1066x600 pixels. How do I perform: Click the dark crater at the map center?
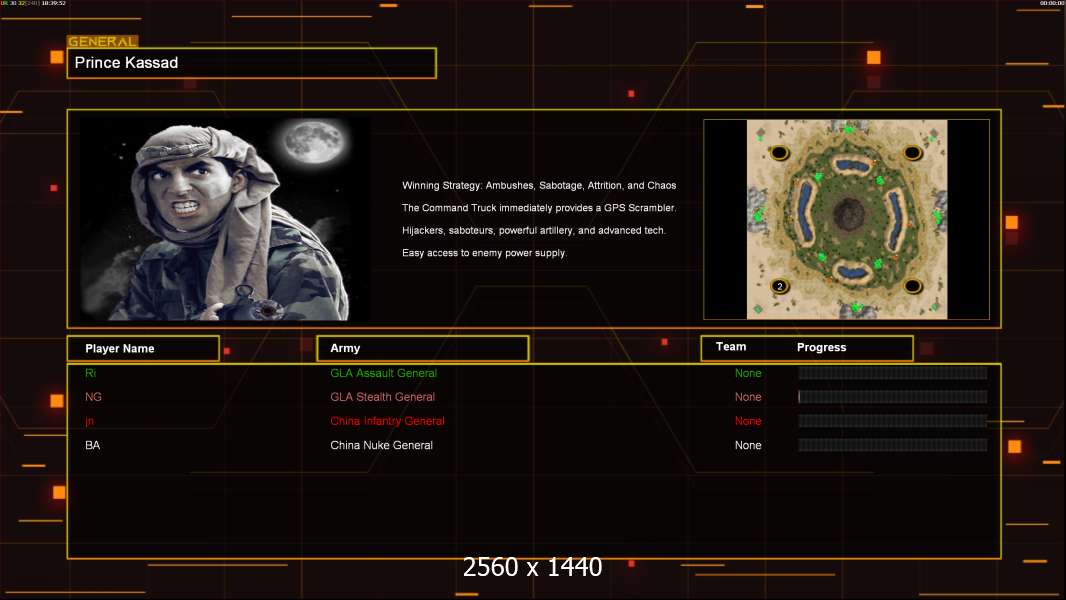(x=848, y=214)
